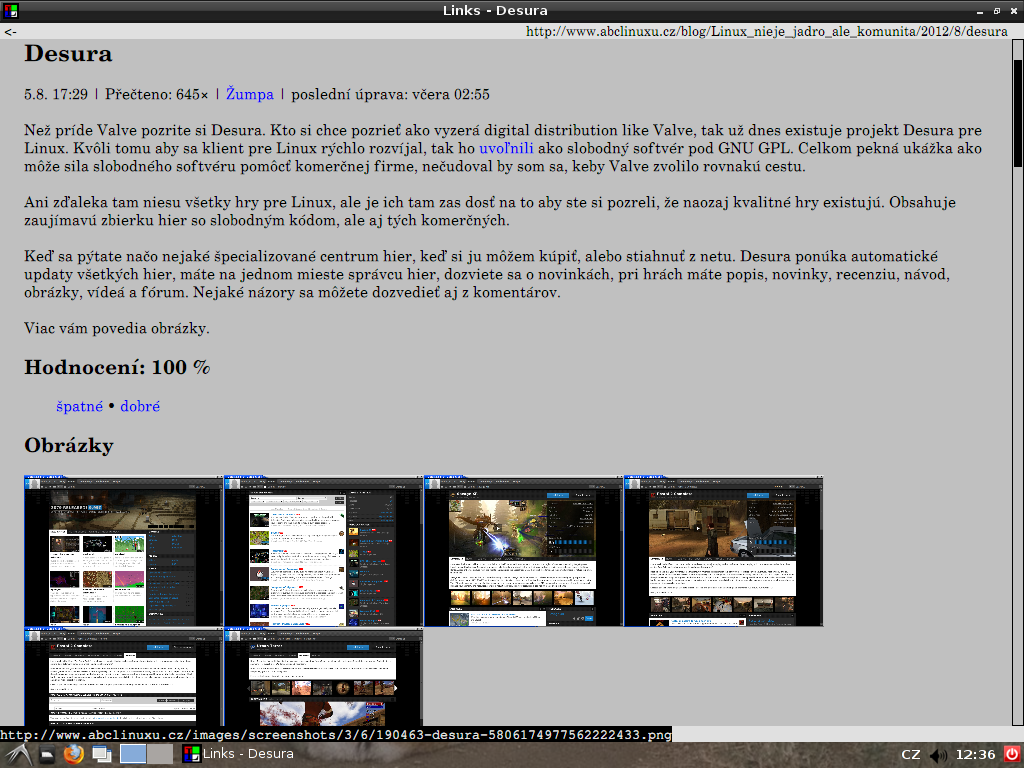Click 'poslední úprava: včera 02:55' text
This screenshot has width=1024, height=768.
point(390,94)
